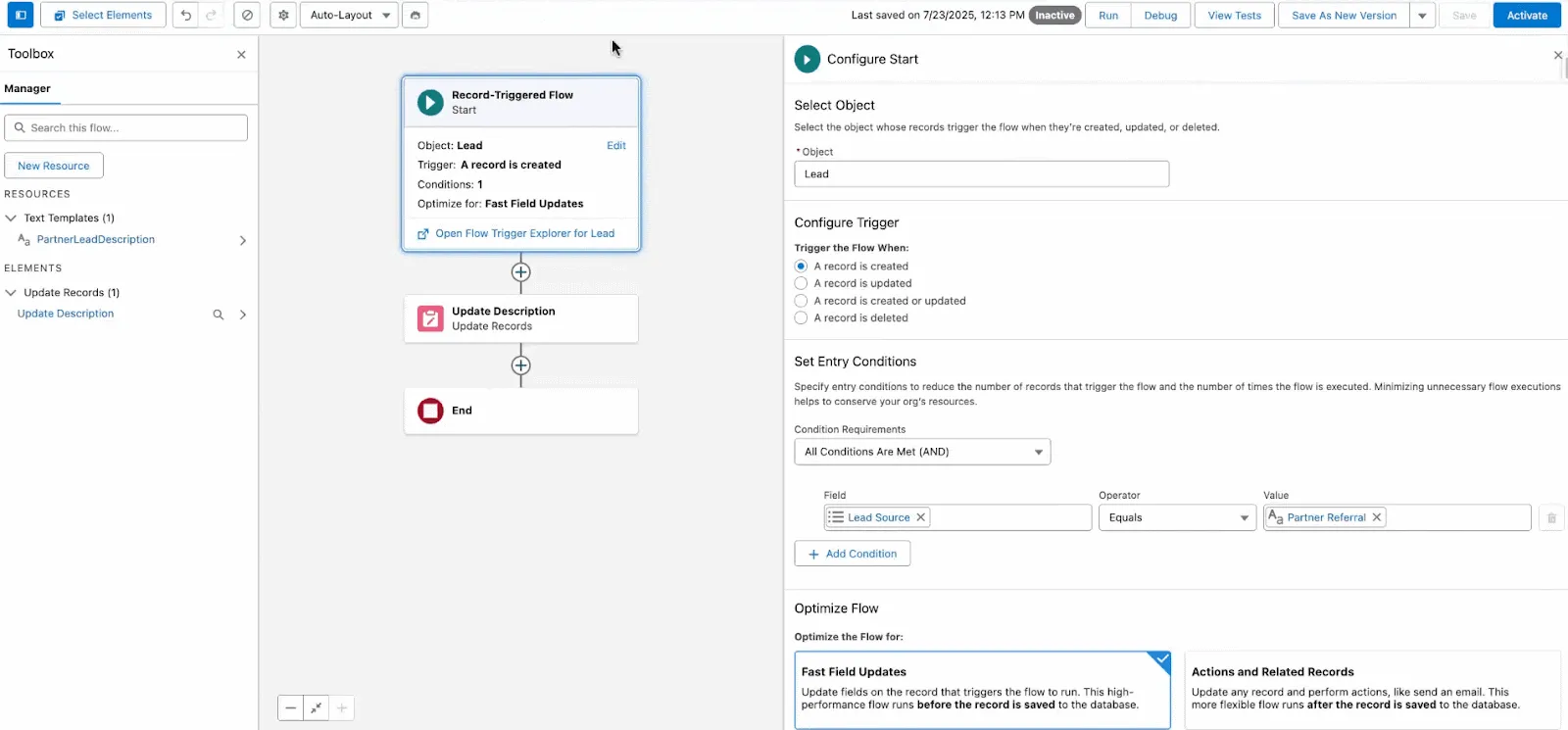
Task: Click the Undo arrow icon
Action: click(185, 16)
